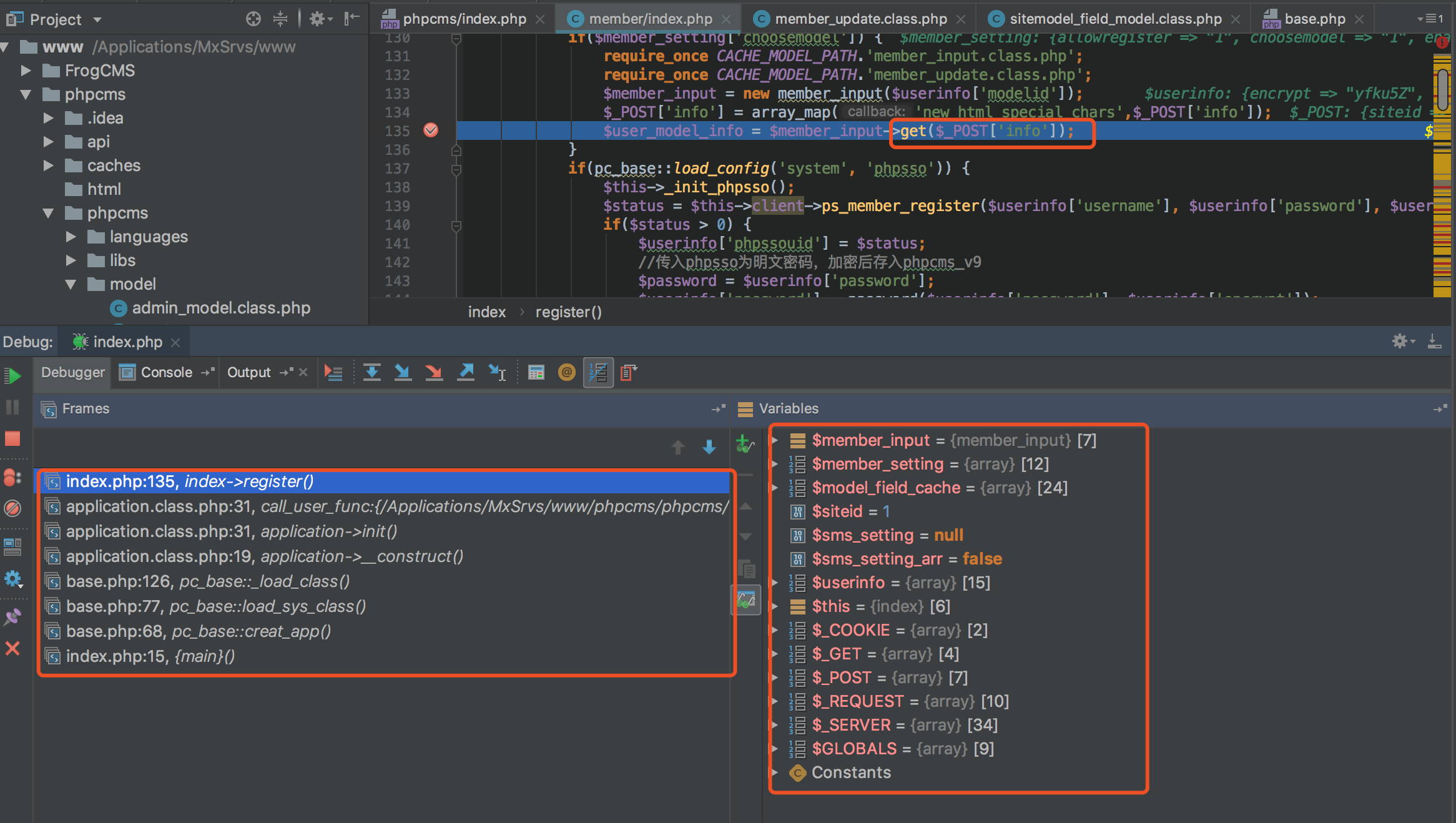Click the View Breakpoints double red circles icon

(12, 478)
